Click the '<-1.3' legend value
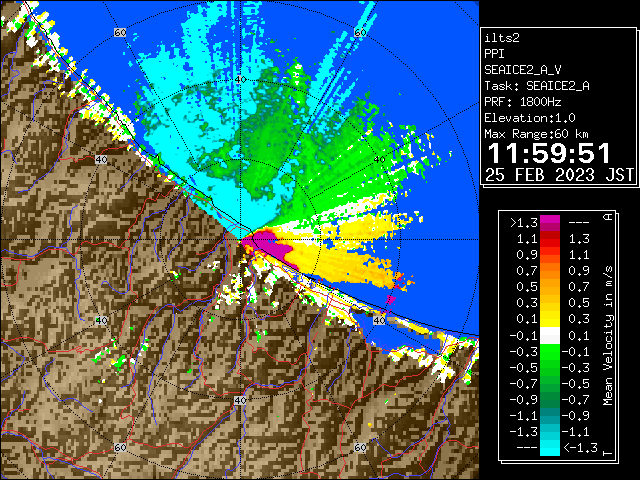Image resolution: width=640 pixels, height=480 pixels. 580,448
